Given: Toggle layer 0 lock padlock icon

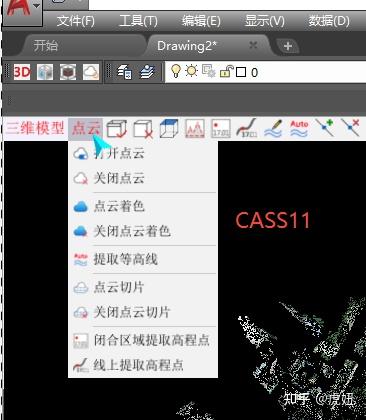Looking at the screenshot, I should click(x=226, y=71).
